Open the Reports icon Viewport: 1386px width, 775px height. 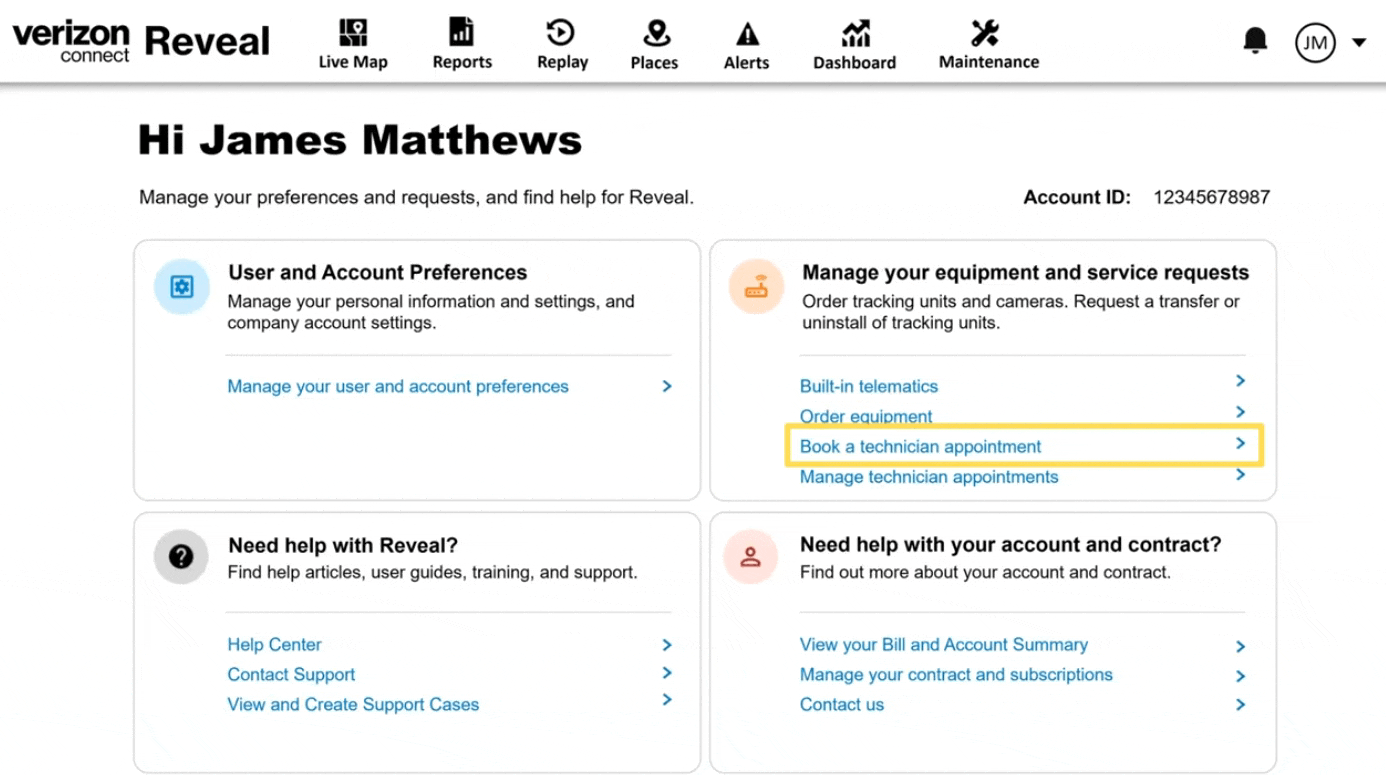(462, 32)
